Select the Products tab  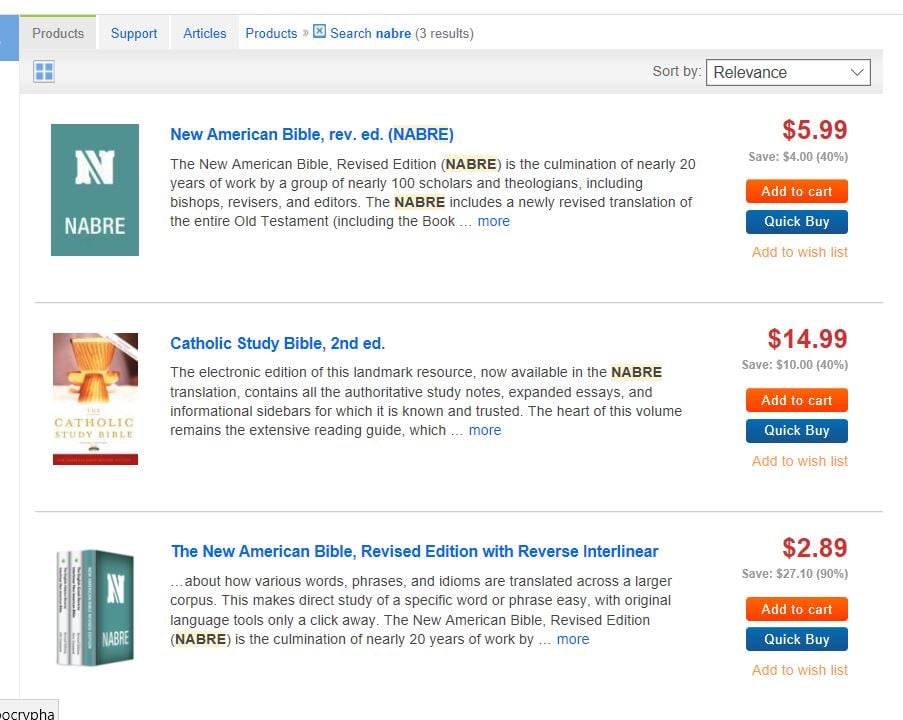(58, 33)
